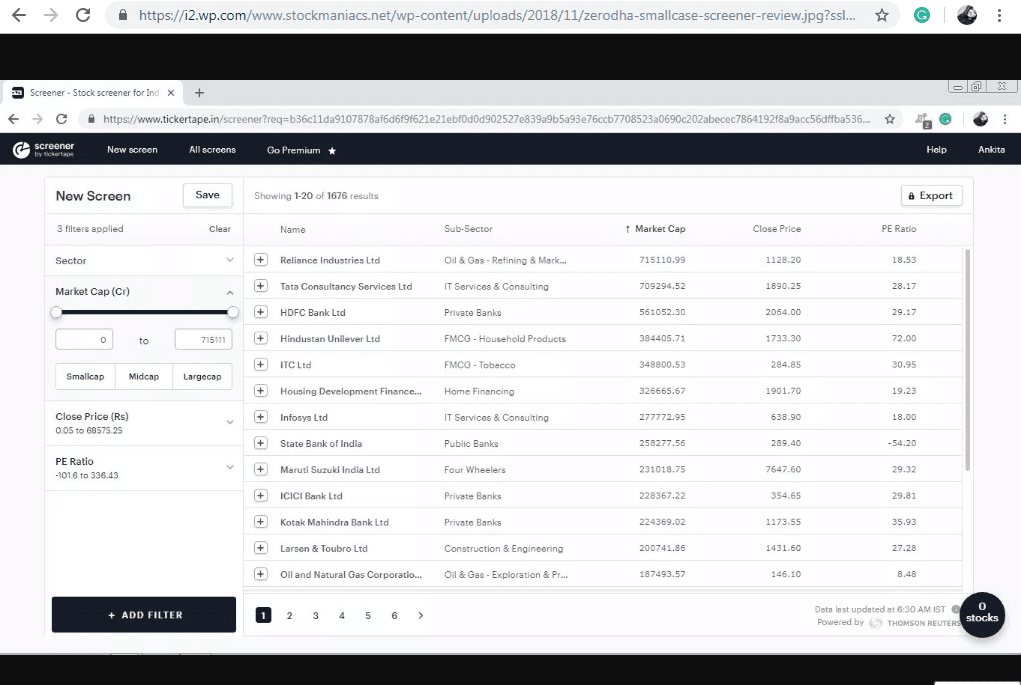This screenshot has width=1021, height=685.
Task: Add Oil and Natural Gas plus icon
Action: (260, 574)
